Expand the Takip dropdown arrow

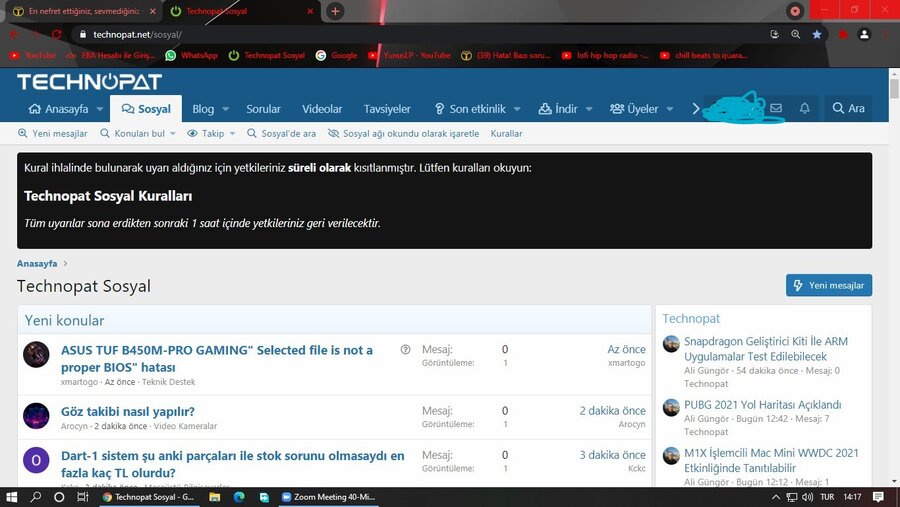point(232,134)
